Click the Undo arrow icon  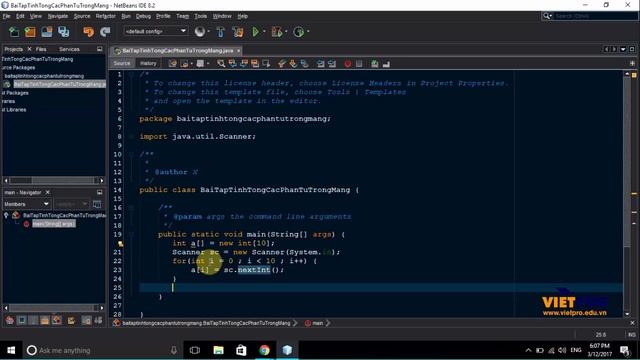(88, 32)
